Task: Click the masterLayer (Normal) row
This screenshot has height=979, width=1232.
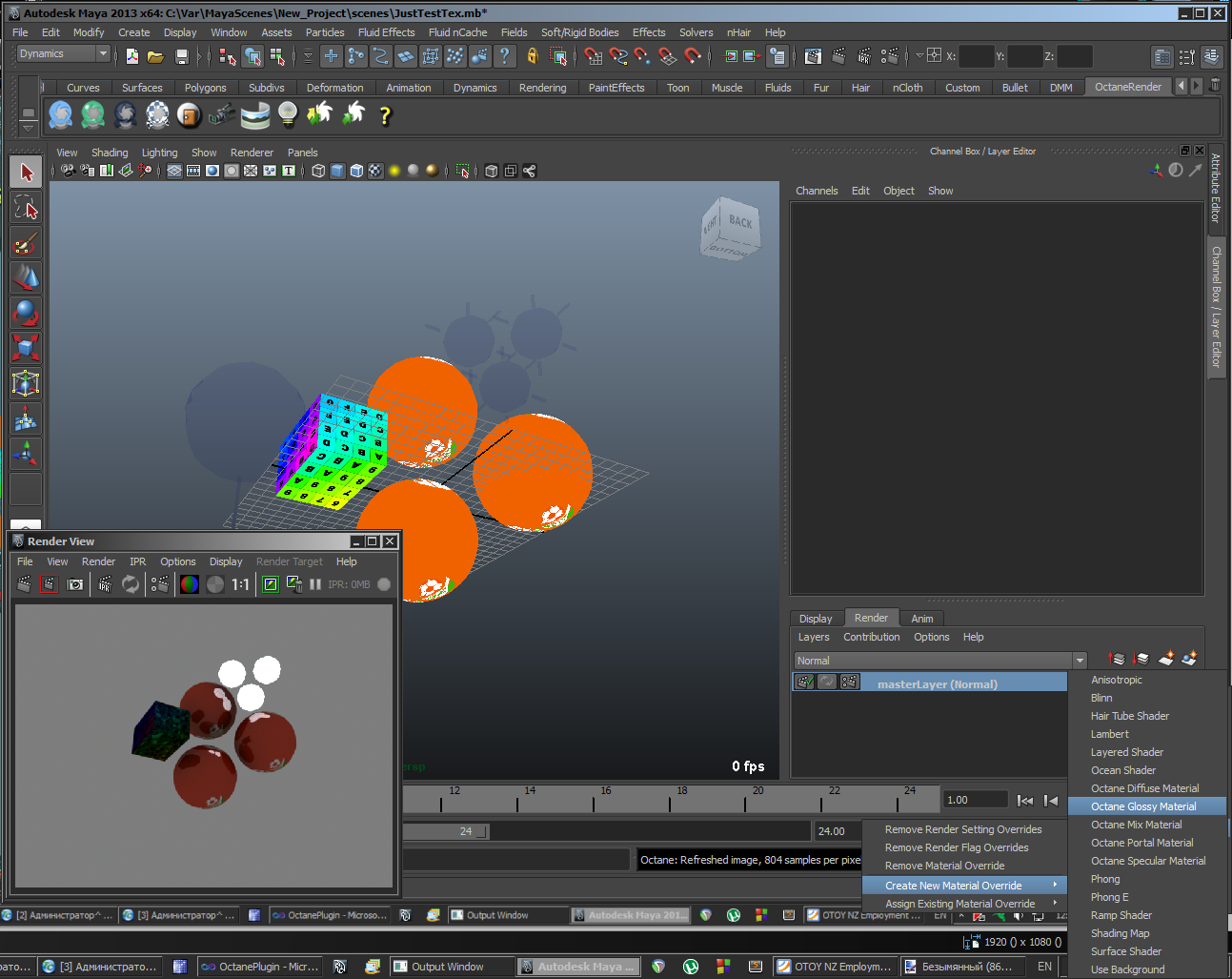Action: coord(929,683)
